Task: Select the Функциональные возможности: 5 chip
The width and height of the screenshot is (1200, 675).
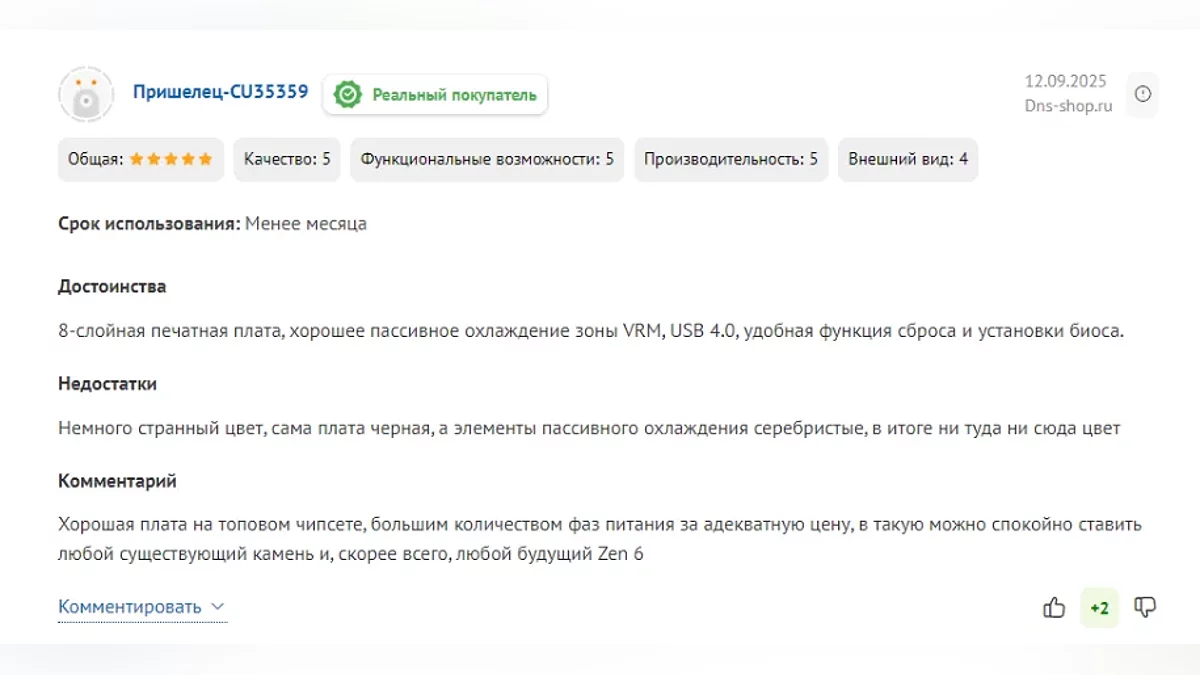Action: click(x=487, y=159)
